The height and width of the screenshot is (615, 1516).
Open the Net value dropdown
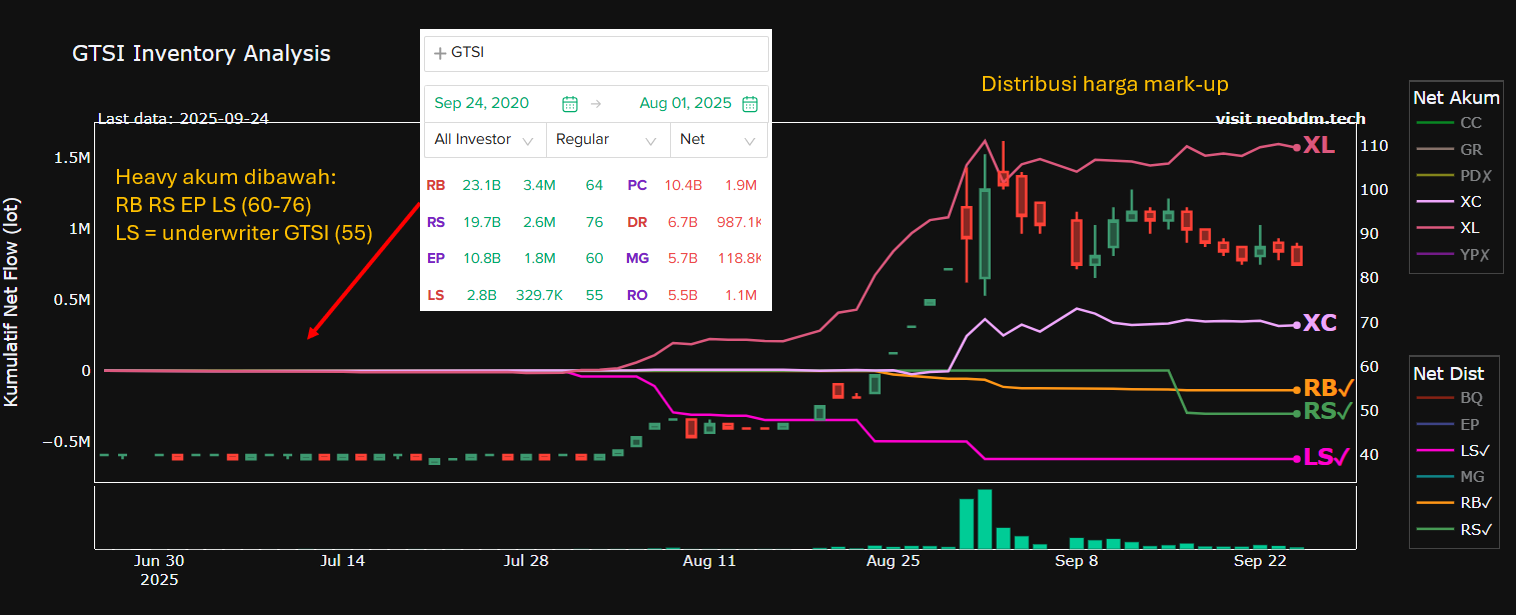point(718,140)
